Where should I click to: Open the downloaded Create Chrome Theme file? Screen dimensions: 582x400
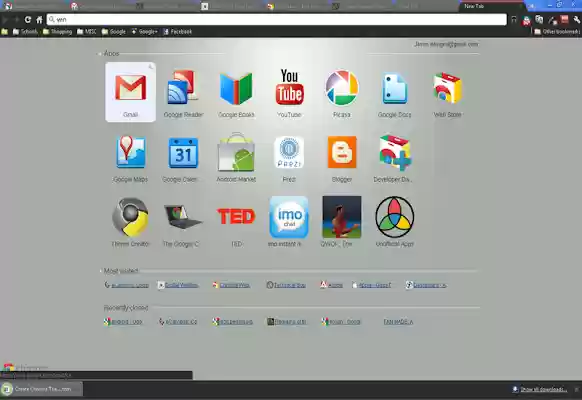[42, 389]
